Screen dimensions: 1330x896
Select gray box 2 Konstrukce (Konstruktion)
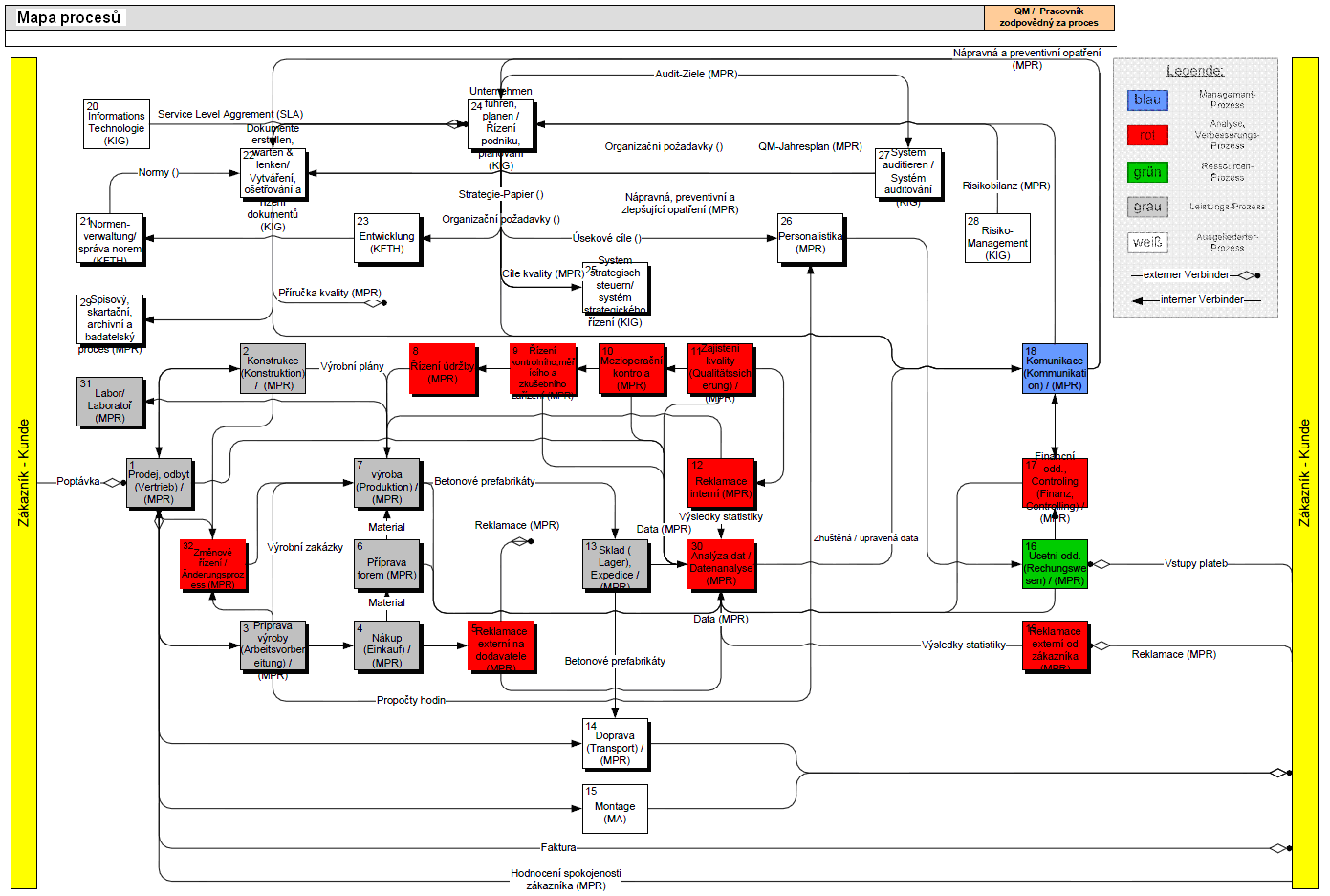coord(273,368)
